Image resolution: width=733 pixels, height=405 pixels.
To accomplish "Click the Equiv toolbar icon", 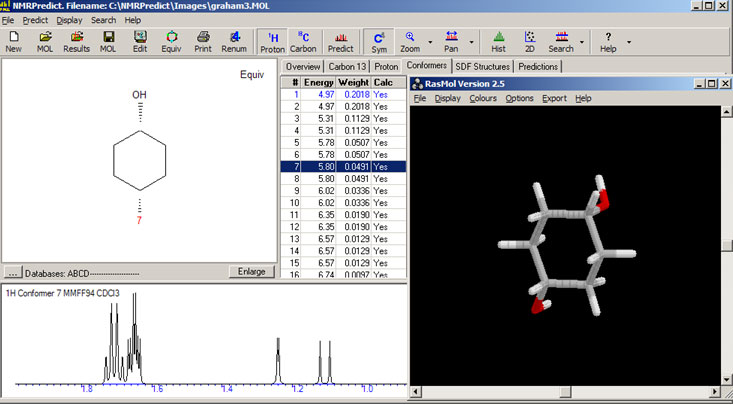I will tap(171, 40).
